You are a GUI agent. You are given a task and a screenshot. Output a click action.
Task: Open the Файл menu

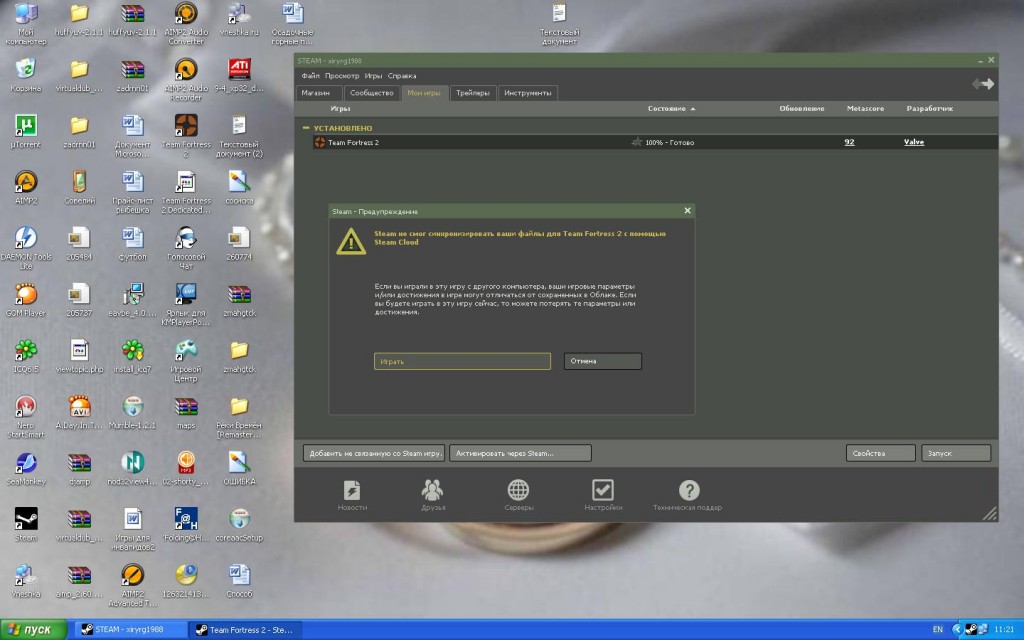tap(310, 76)
